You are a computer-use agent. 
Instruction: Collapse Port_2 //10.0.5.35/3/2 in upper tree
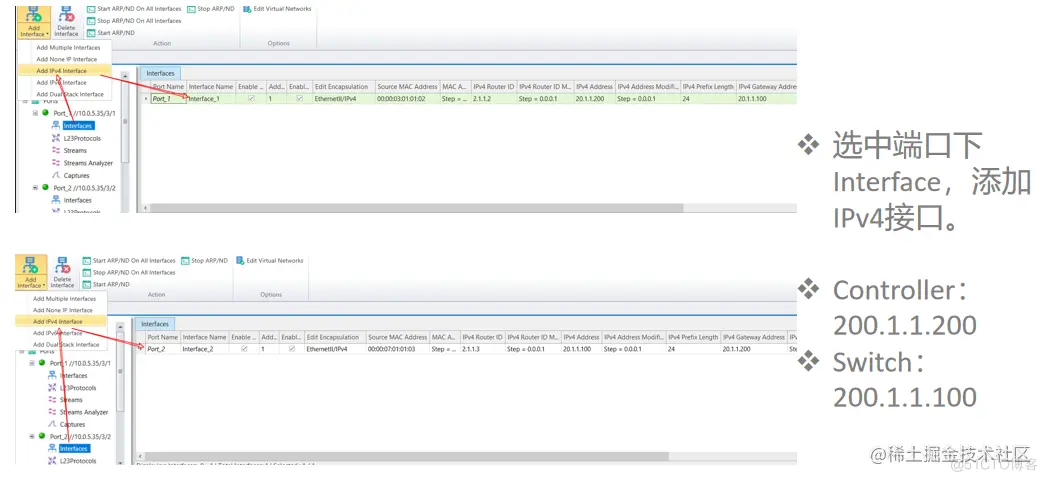point(35,188)
